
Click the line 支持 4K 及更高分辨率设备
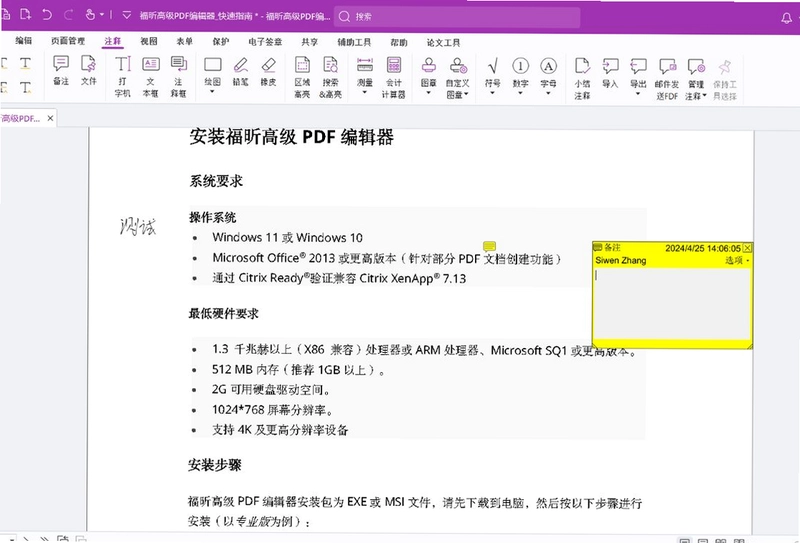[280, 430]
